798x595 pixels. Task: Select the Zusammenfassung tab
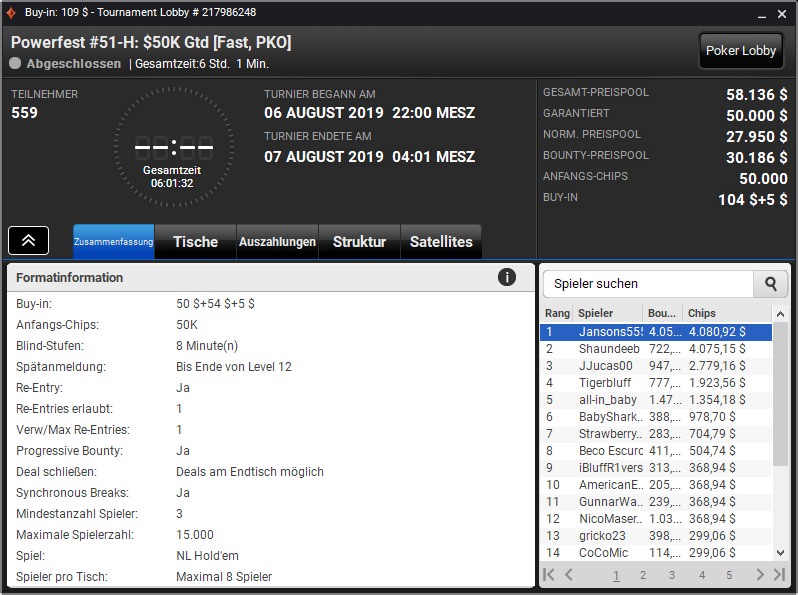pos(113,242)
